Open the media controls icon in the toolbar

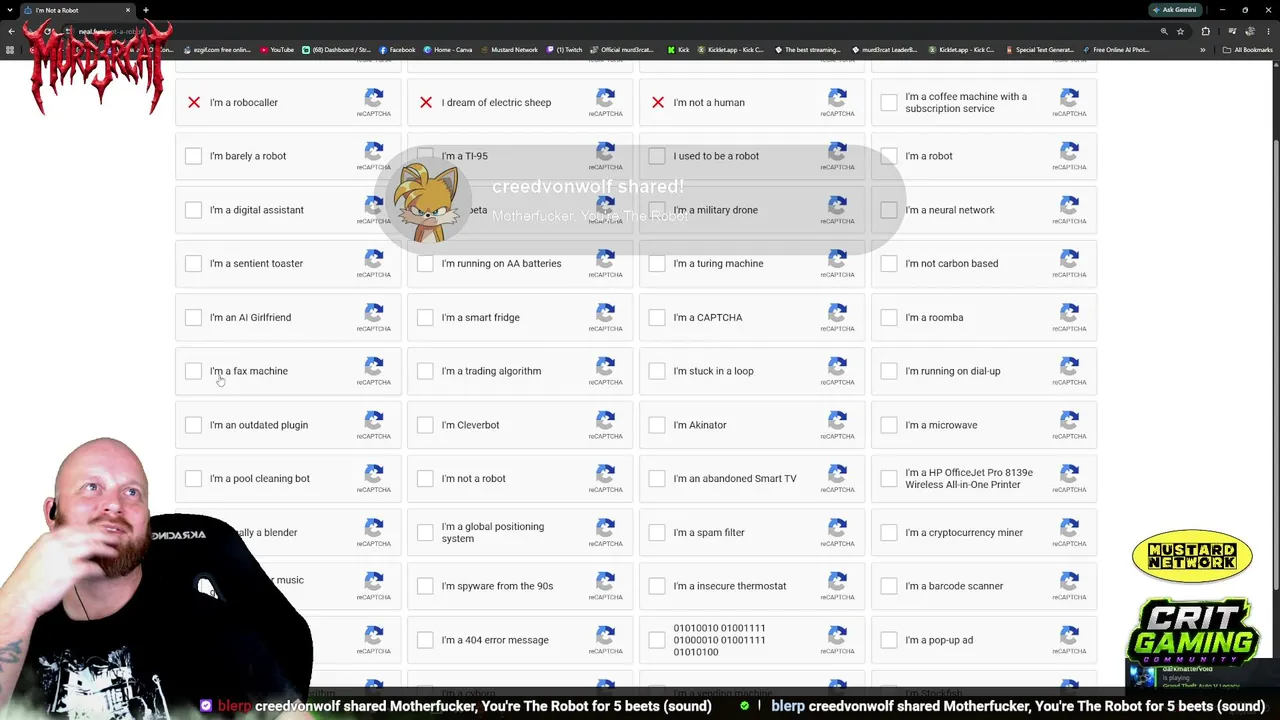tap(1231, 31)
